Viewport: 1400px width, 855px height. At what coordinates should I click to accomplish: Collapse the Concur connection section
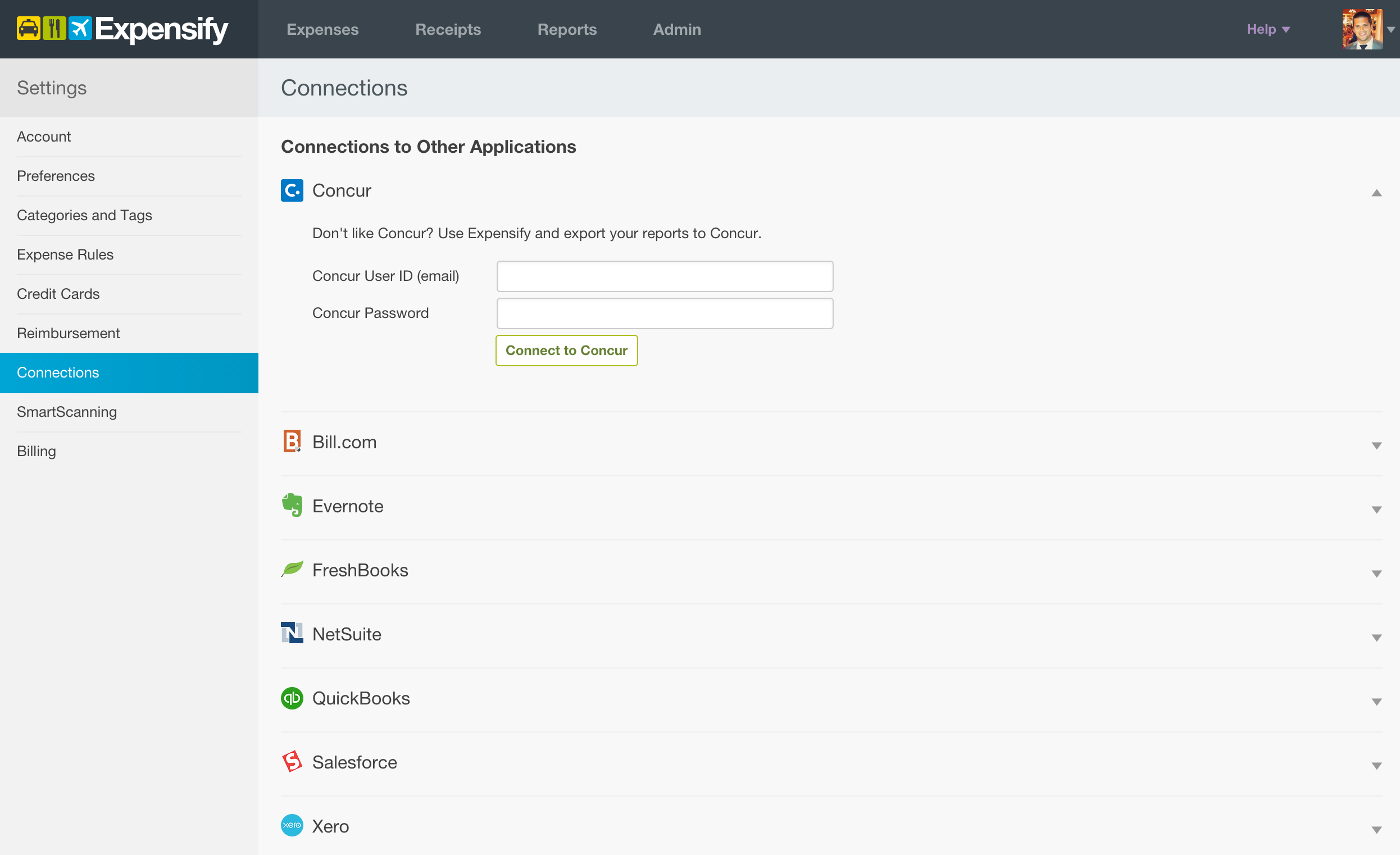[x=1377, y=193]
